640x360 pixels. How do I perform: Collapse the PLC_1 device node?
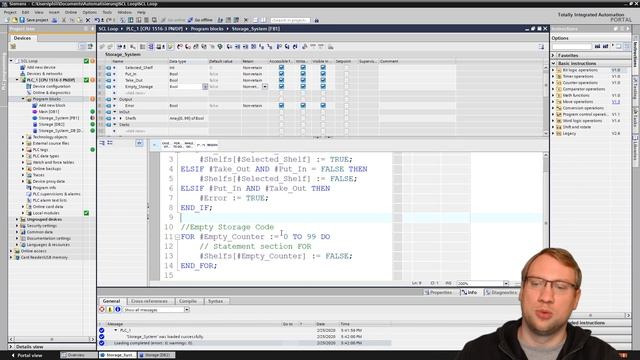[x=17, y=80]
